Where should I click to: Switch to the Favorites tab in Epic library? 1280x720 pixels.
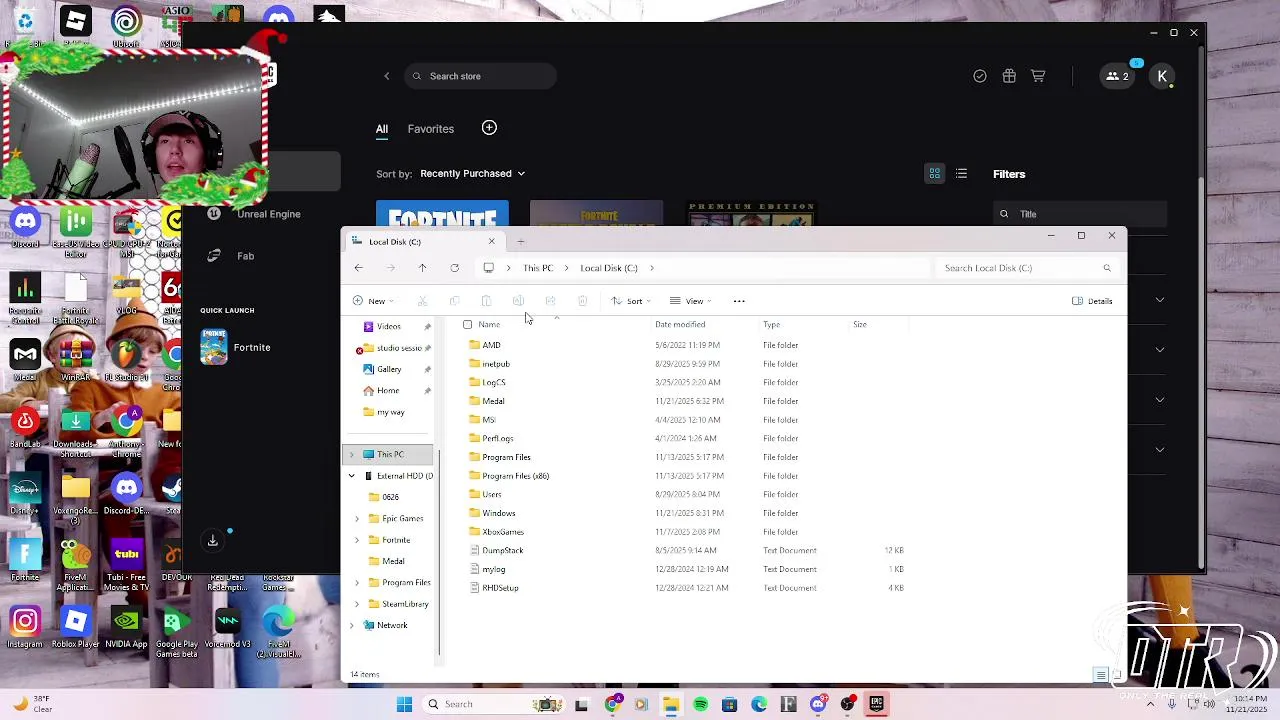coord(431,129)
